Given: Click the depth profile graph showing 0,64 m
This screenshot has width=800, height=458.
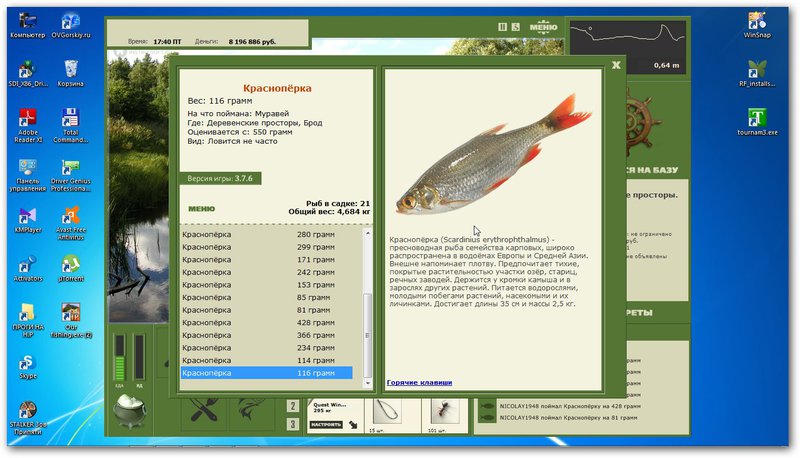Looking at the screenshot, I should pyautogui.click(x=628, y=47).
